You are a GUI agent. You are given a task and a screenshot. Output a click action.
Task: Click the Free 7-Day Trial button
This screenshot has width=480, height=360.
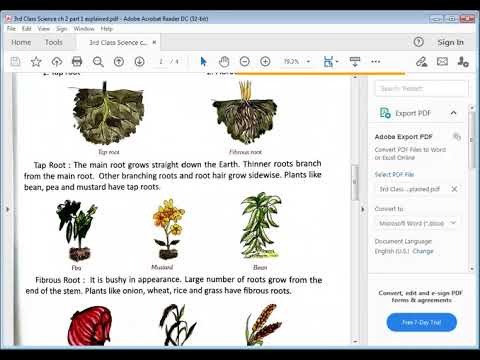(421, 322)
